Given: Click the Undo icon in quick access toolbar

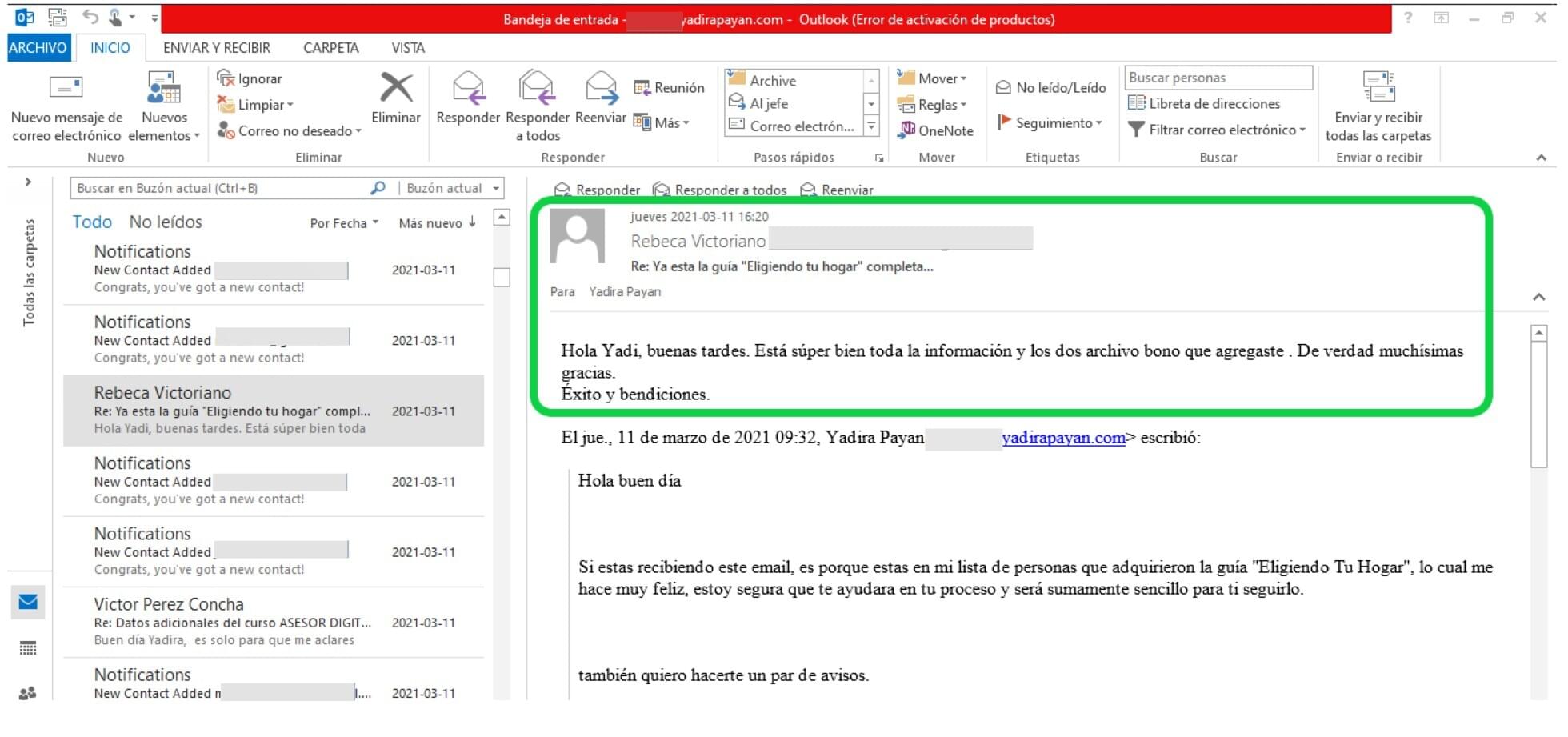Looking at the screenshot, I should click(x=90, y=17).
